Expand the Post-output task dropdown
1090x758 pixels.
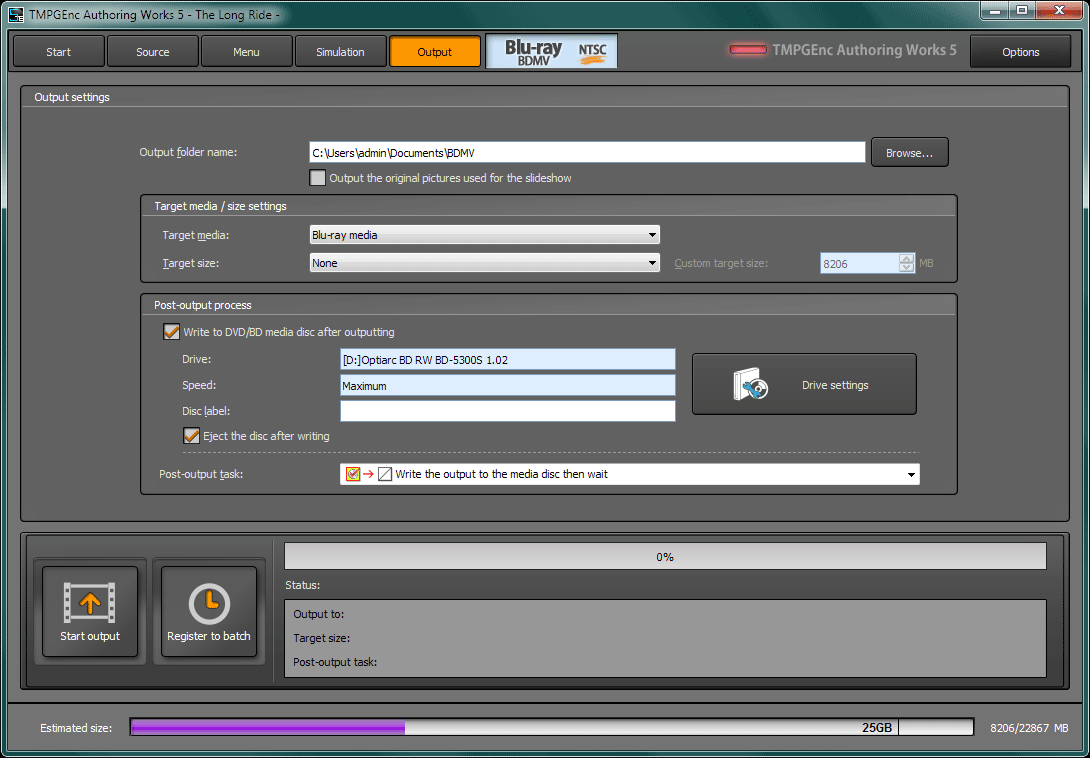[909, 474]
